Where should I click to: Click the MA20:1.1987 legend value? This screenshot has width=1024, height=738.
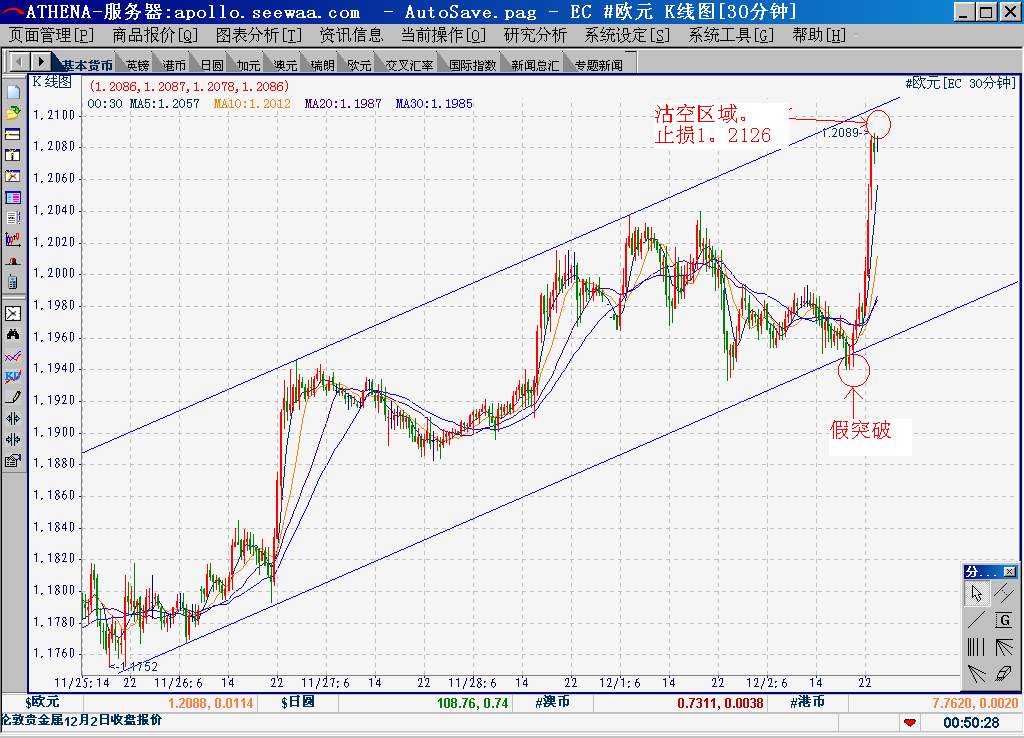(343, 104)
